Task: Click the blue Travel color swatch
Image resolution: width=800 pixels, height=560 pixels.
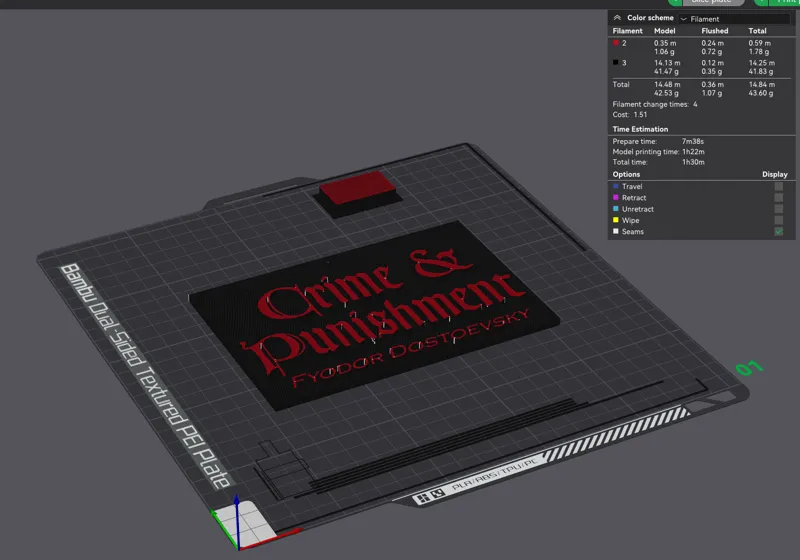Action: (x=616, y=186)
